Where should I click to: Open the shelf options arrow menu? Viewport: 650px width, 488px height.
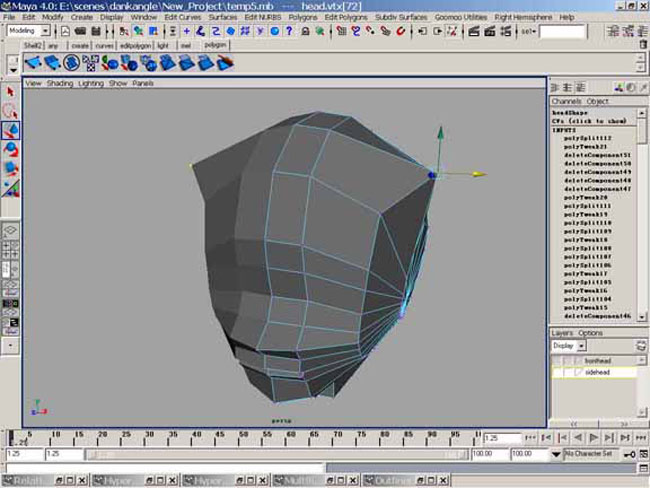pos(13,70)
